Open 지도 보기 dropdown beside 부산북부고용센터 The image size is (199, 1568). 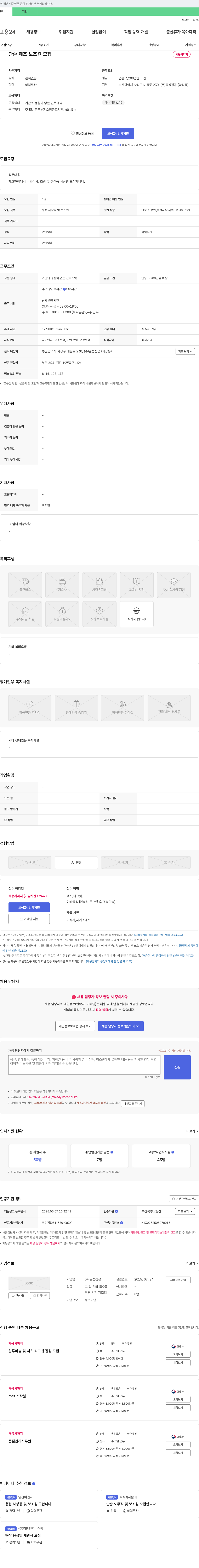[x=185, y=1211]
